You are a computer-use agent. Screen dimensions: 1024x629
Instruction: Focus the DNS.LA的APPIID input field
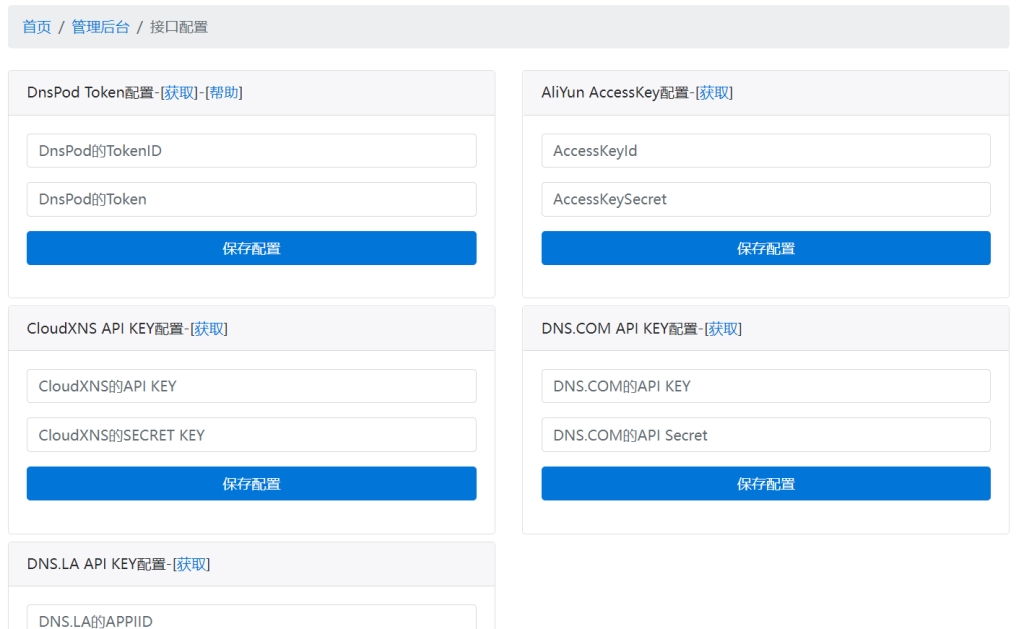point(251,617)
